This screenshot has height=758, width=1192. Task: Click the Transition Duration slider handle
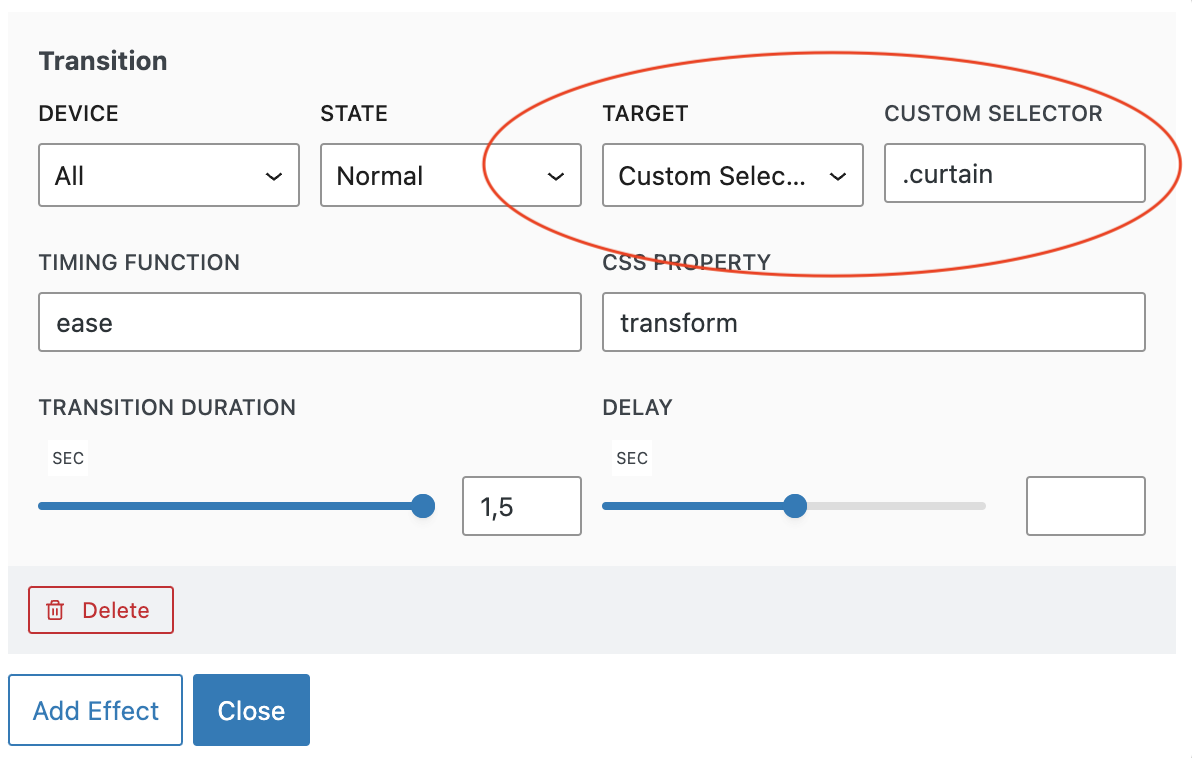tap(423, 506)
